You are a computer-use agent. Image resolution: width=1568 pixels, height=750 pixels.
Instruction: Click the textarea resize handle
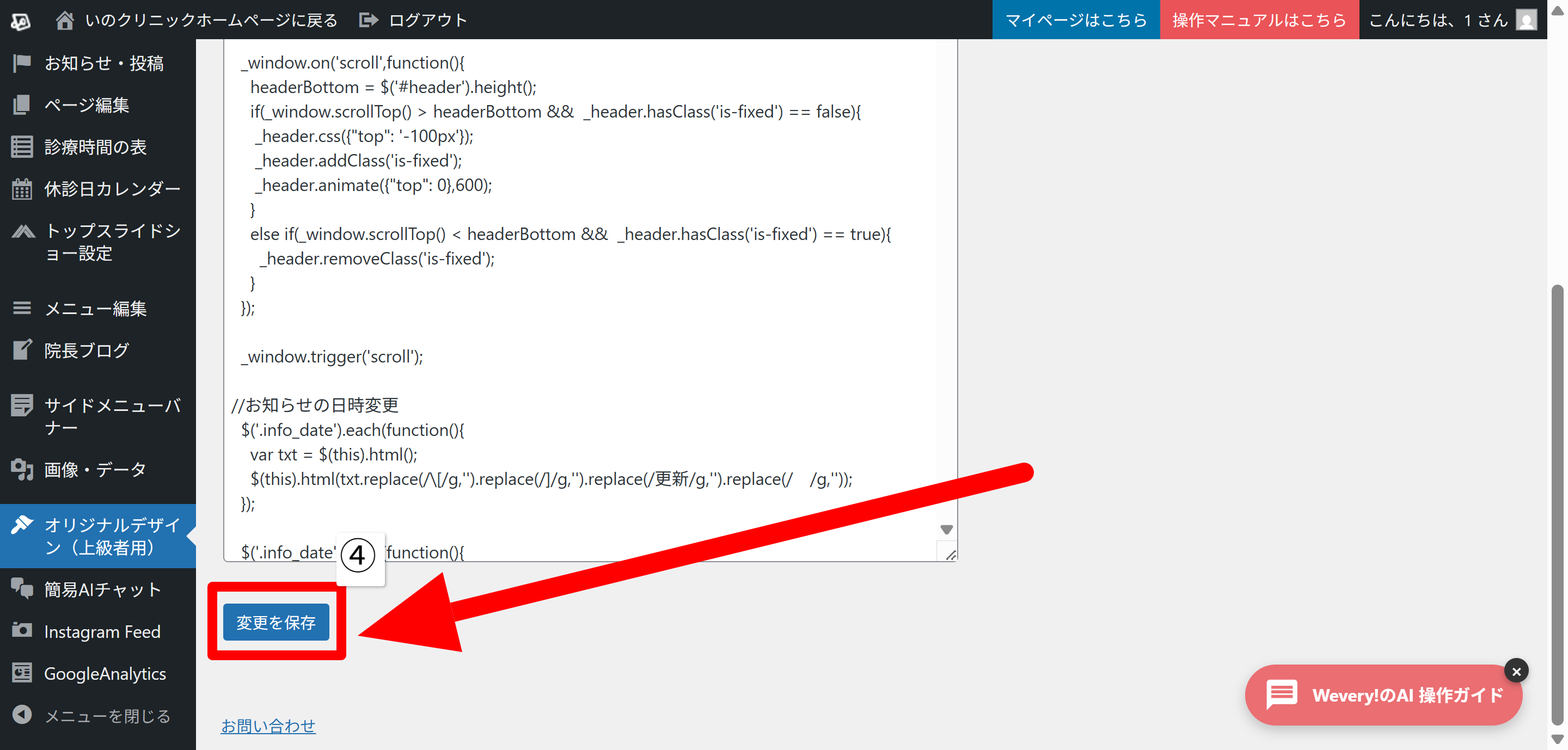950,554
